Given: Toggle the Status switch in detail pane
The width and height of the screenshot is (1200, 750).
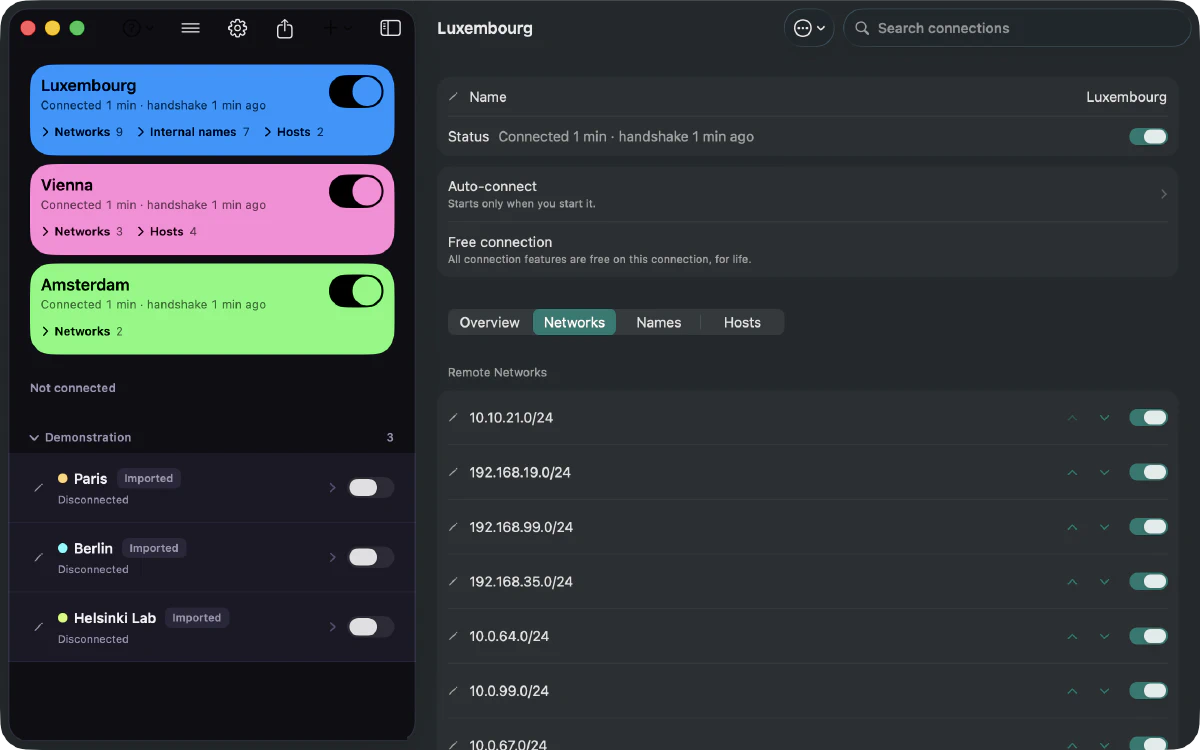Looking at the screenshot, I should 1148,137.
